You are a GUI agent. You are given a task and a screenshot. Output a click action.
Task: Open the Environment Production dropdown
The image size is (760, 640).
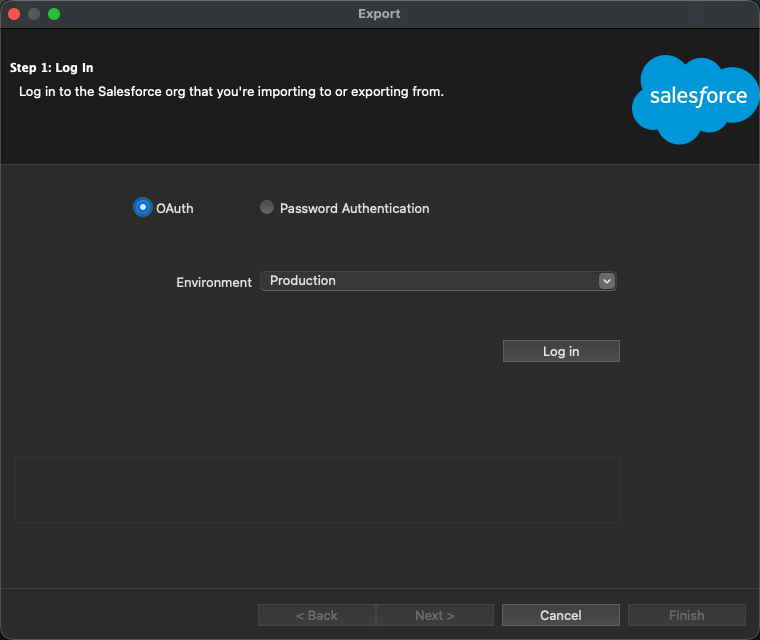[438, 281]
